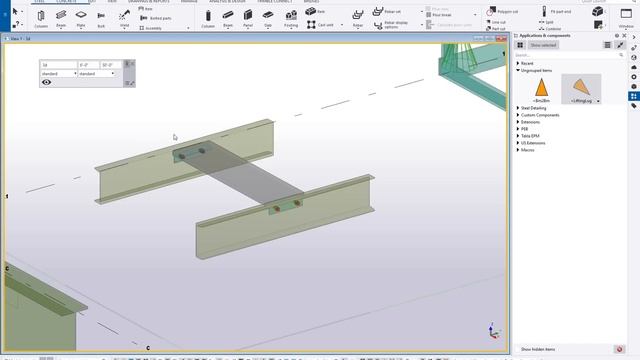This screenshot has width=640, height=360.
Task: Select the Weld tool
Action: (124, 19)
